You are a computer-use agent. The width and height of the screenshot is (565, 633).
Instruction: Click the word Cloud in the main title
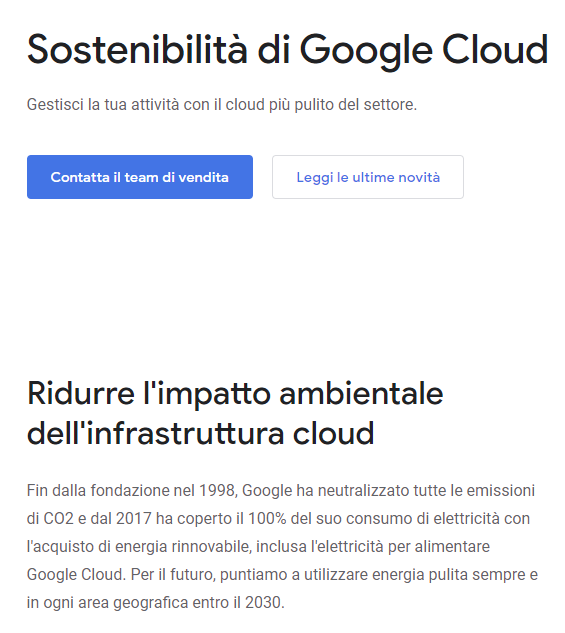click(x=495, y=50)
